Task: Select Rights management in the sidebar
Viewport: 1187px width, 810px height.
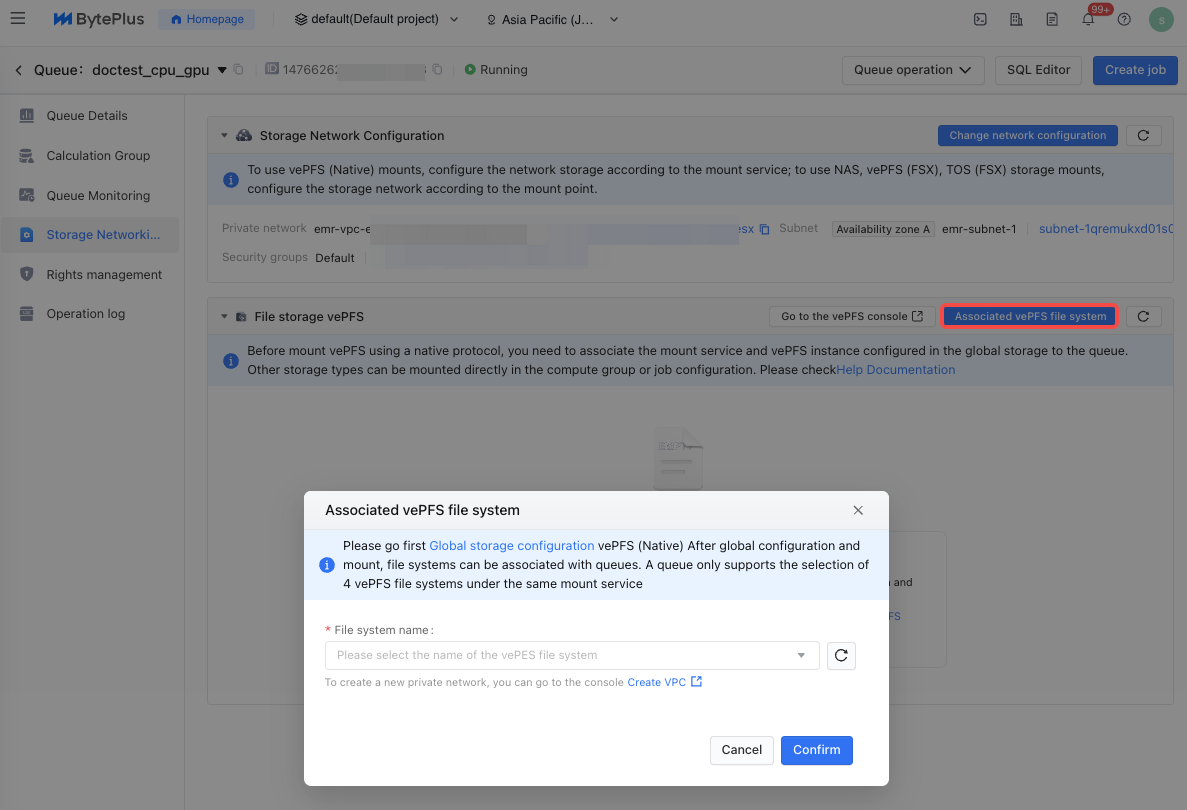Action: pyautogui.click(x=104, y=275)
